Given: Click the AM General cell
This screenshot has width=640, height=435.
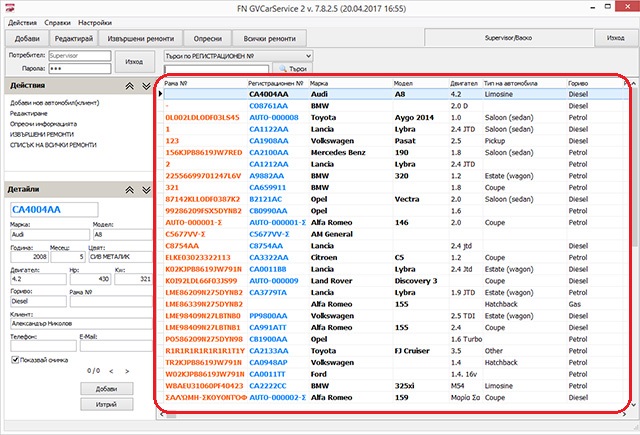Looking at the screenshot, I should [x=331, y=234].
